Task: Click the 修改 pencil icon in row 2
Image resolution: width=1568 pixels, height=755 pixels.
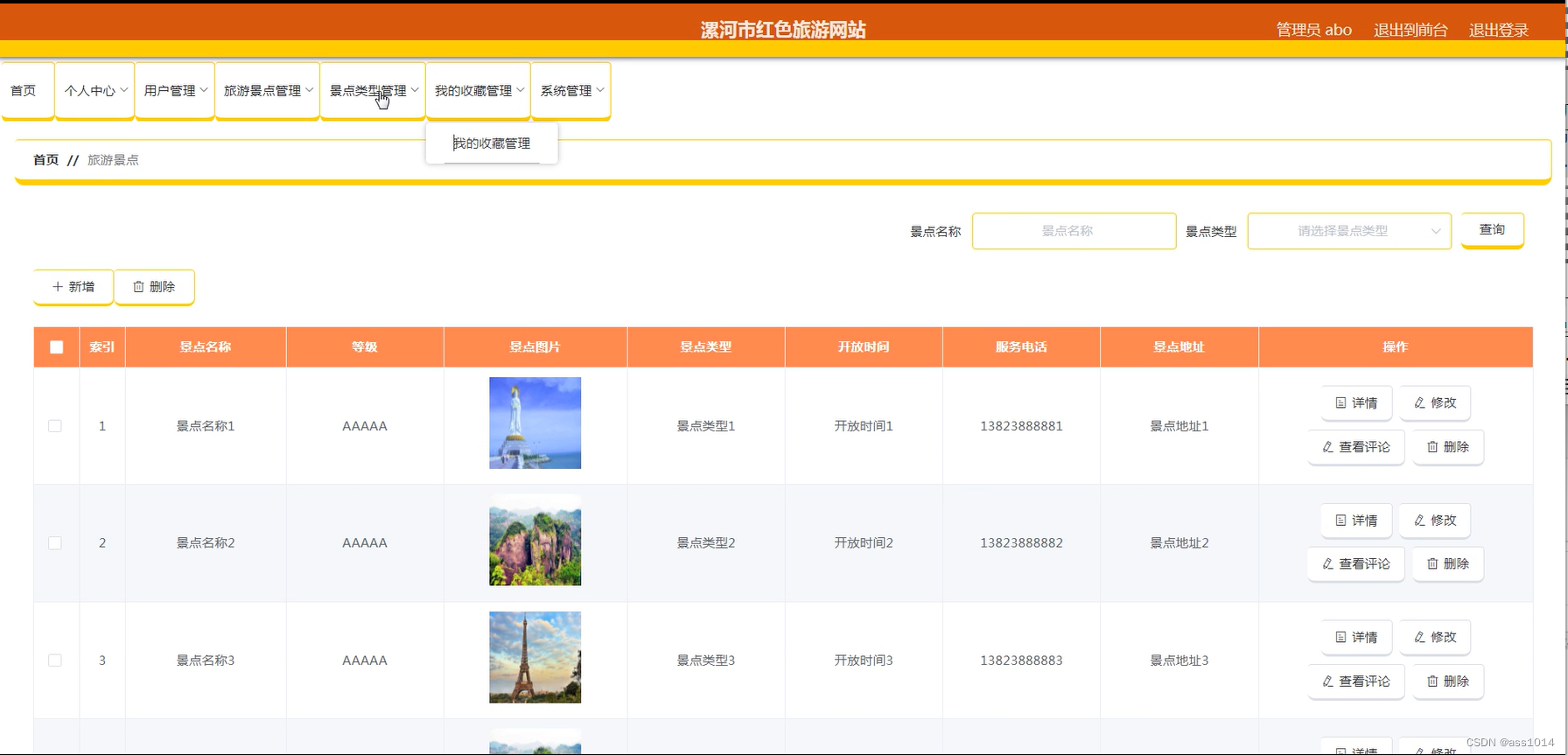Action: (1419, 521)
